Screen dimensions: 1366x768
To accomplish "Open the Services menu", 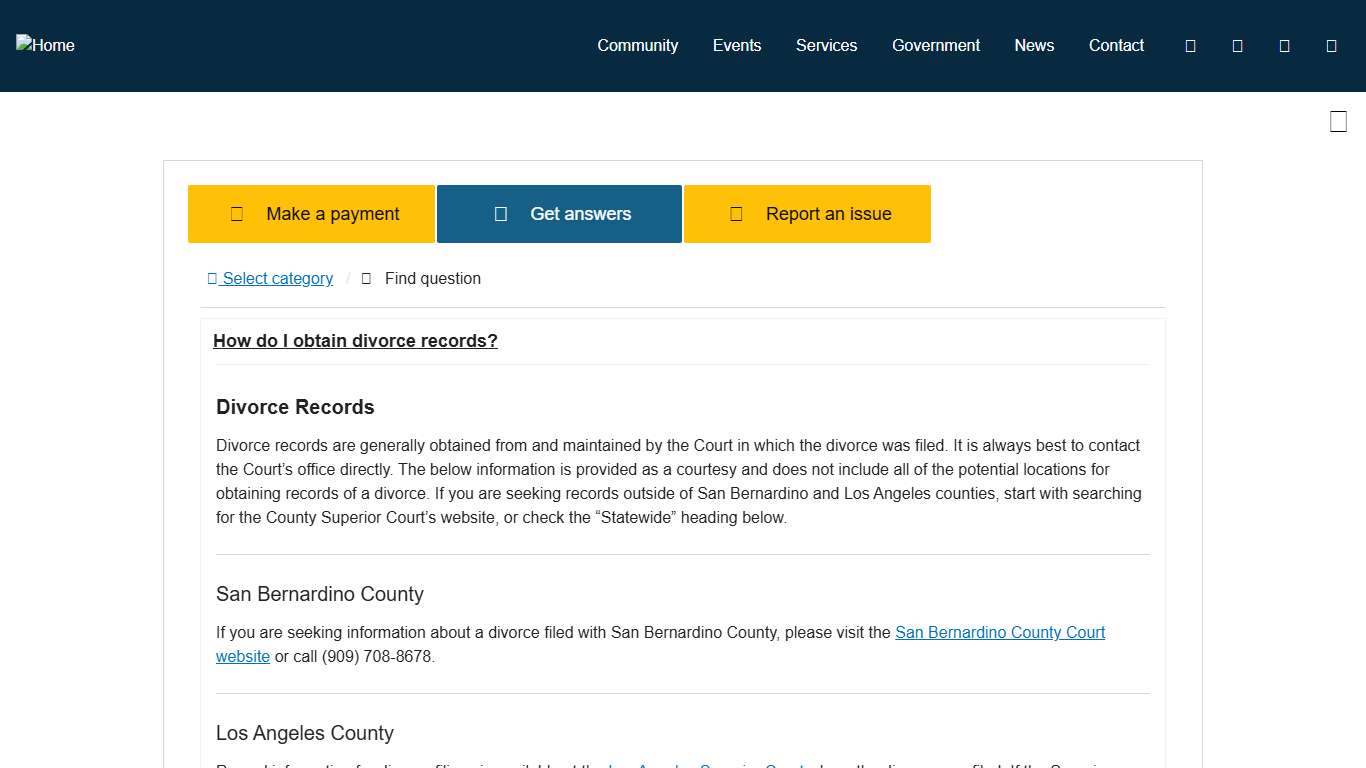I will 826,45.
